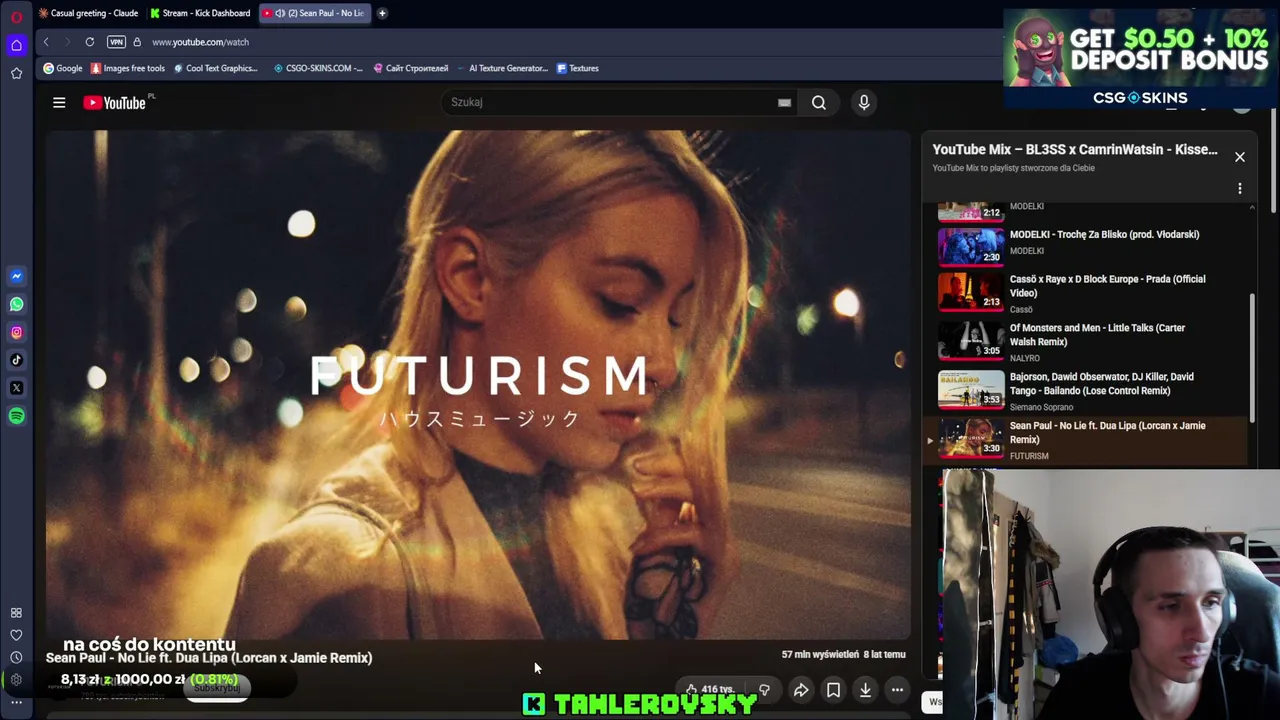Go back with the browser back arrow
The image size is (1280, 720).
(46, 42)
